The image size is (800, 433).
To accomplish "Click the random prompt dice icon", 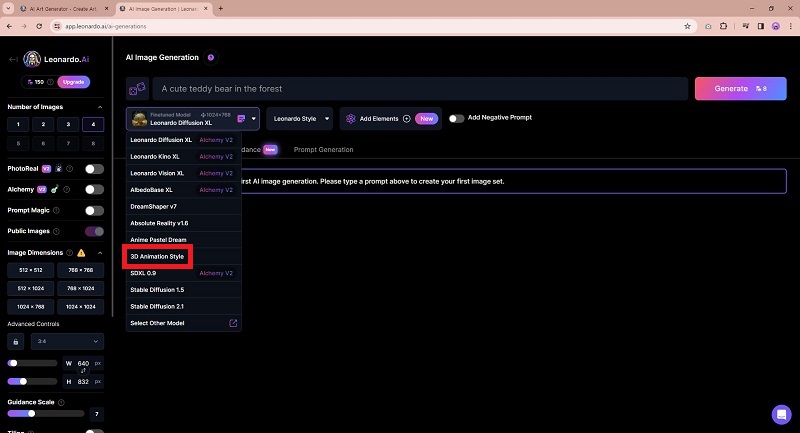I will [x=137, y=89].
